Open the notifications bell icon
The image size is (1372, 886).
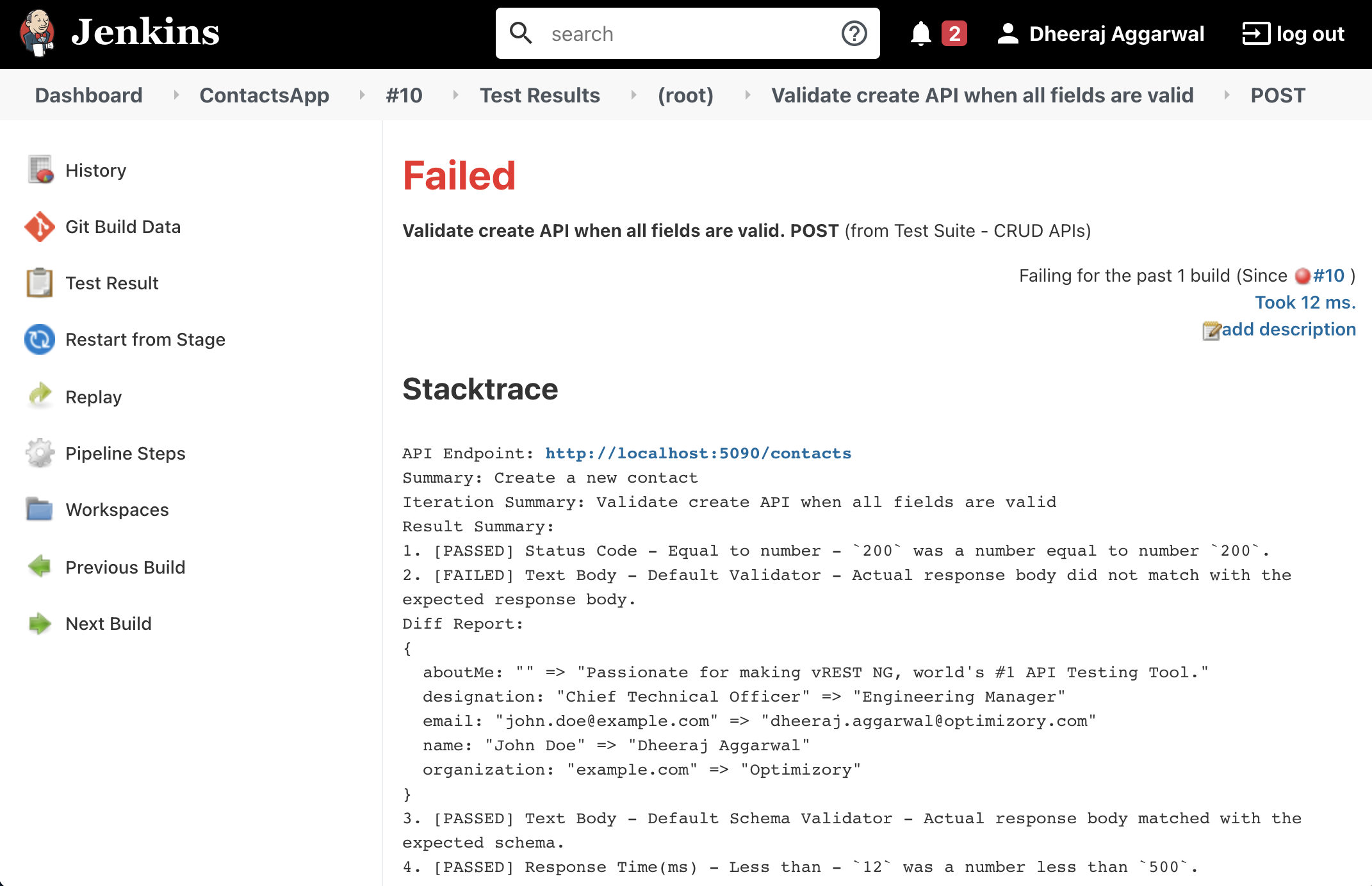(920, 33)
